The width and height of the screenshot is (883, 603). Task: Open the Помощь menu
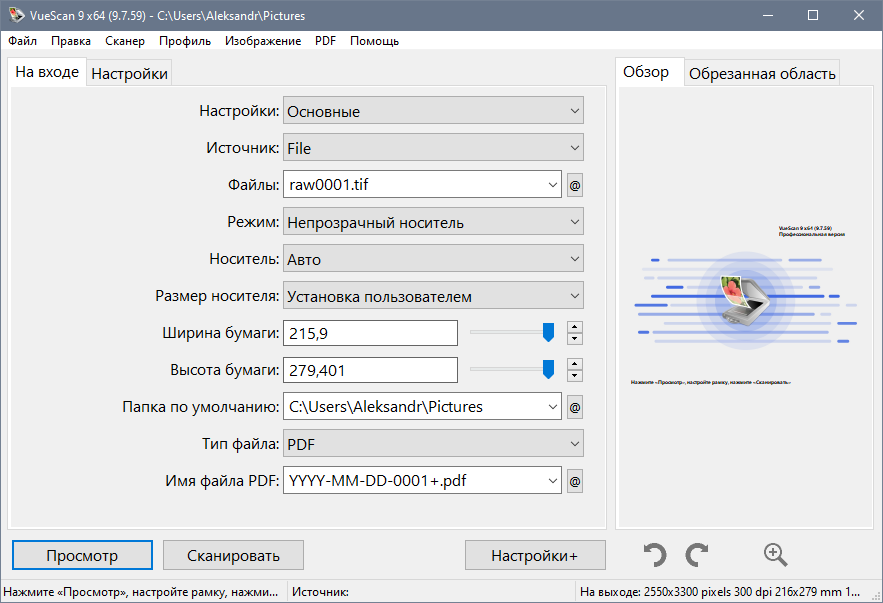click(374, 41)
